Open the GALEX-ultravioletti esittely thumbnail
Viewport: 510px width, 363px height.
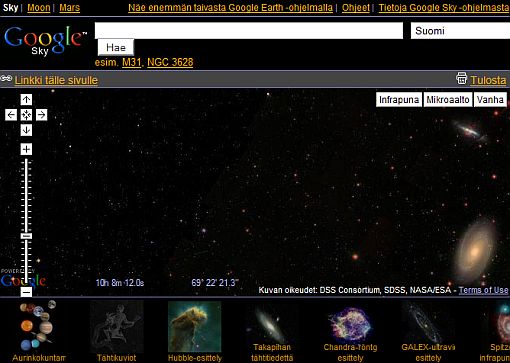pyautogui.click(x=428, y=331)
